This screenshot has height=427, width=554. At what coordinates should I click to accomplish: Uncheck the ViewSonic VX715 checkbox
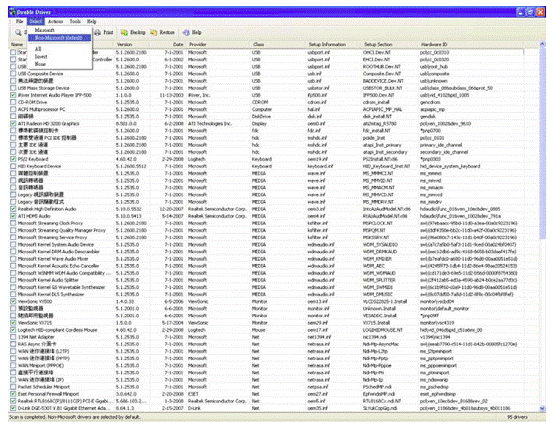[13, 323]
